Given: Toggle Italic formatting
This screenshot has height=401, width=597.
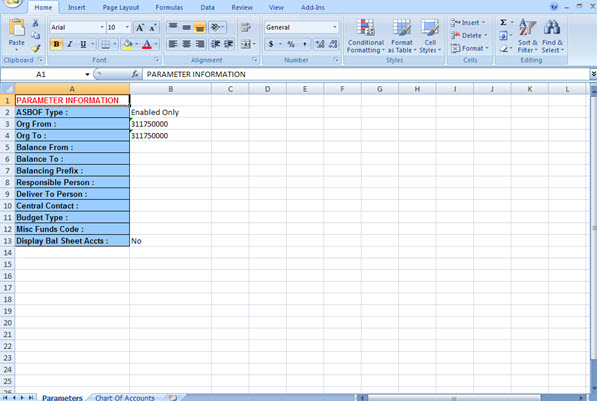Looking at the screenshot, I should pos(70,44).
